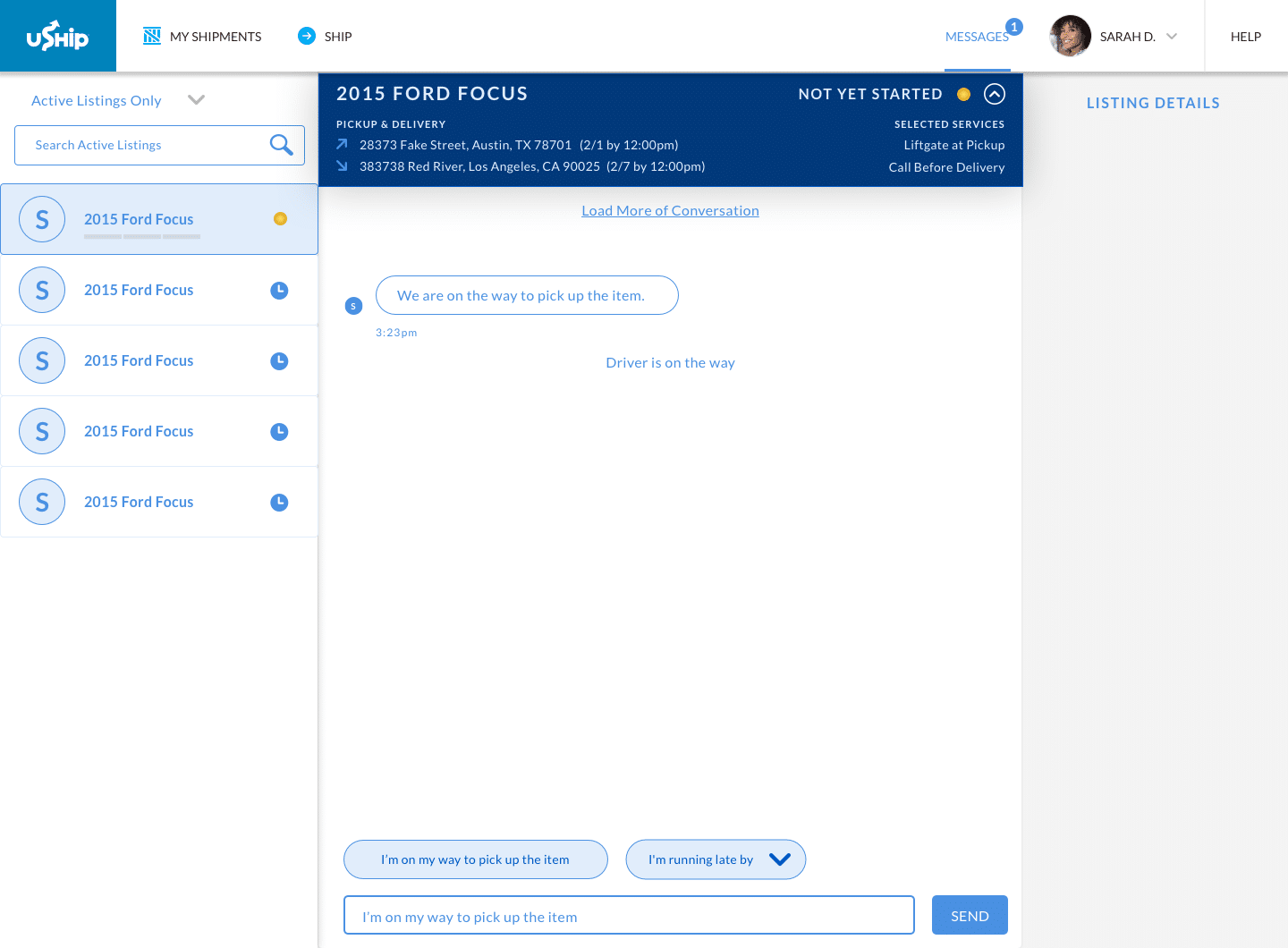The height and width of the screenshot is (948, 1288).
Task: Open the LISTING DETAILS panel
Action: (x=1153, y=103)
